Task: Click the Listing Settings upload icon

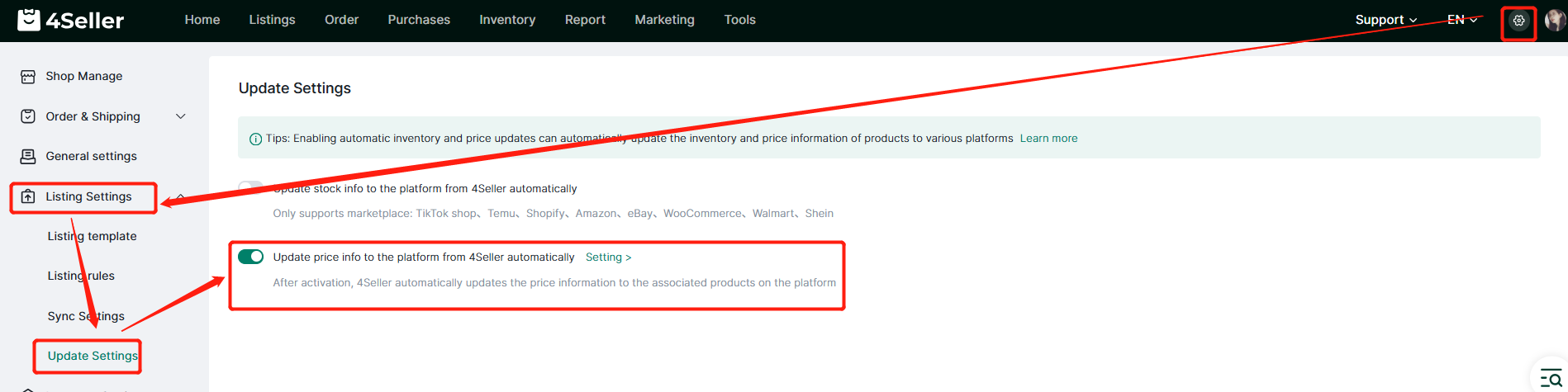Action: point(28,196)
